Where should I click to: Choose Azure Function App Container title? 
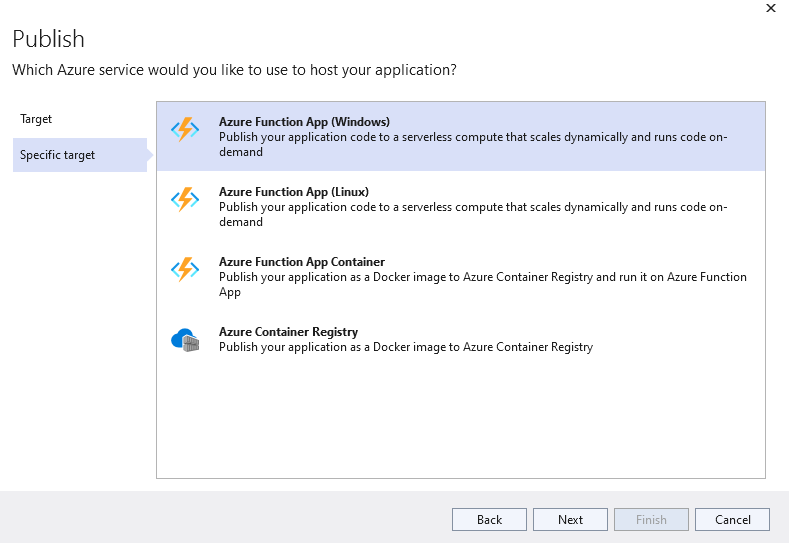coord(302,262)
